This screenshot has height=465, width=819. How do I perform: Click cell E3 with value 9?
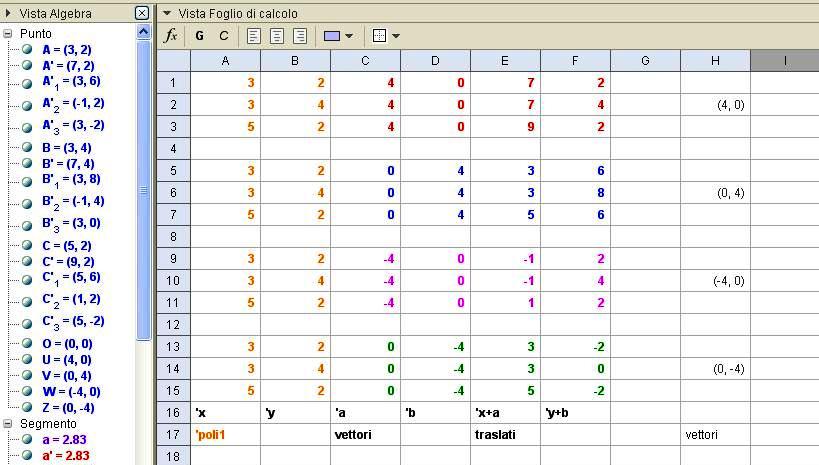(x=505, y=127)
